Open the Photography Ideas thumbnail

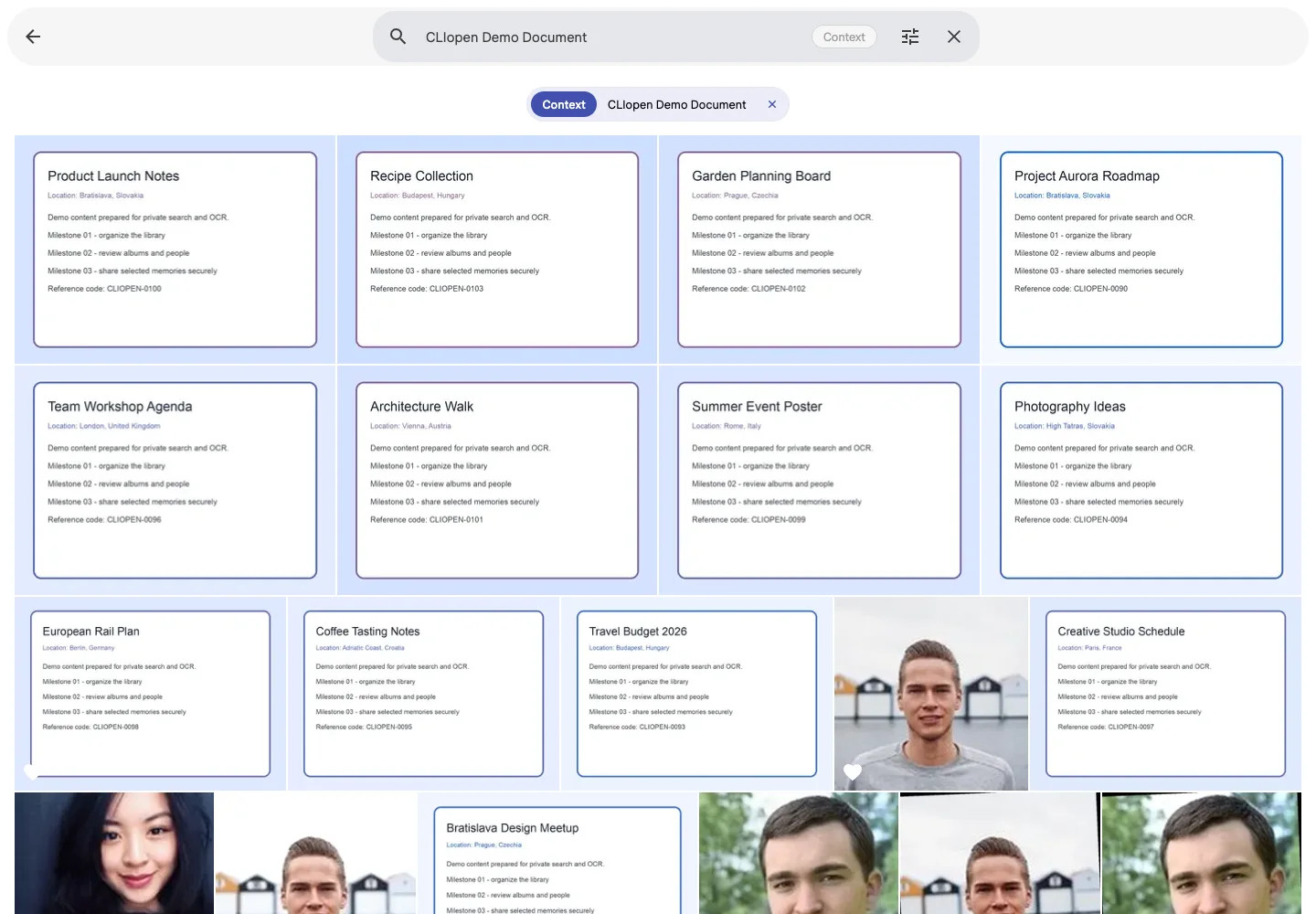1141,481
